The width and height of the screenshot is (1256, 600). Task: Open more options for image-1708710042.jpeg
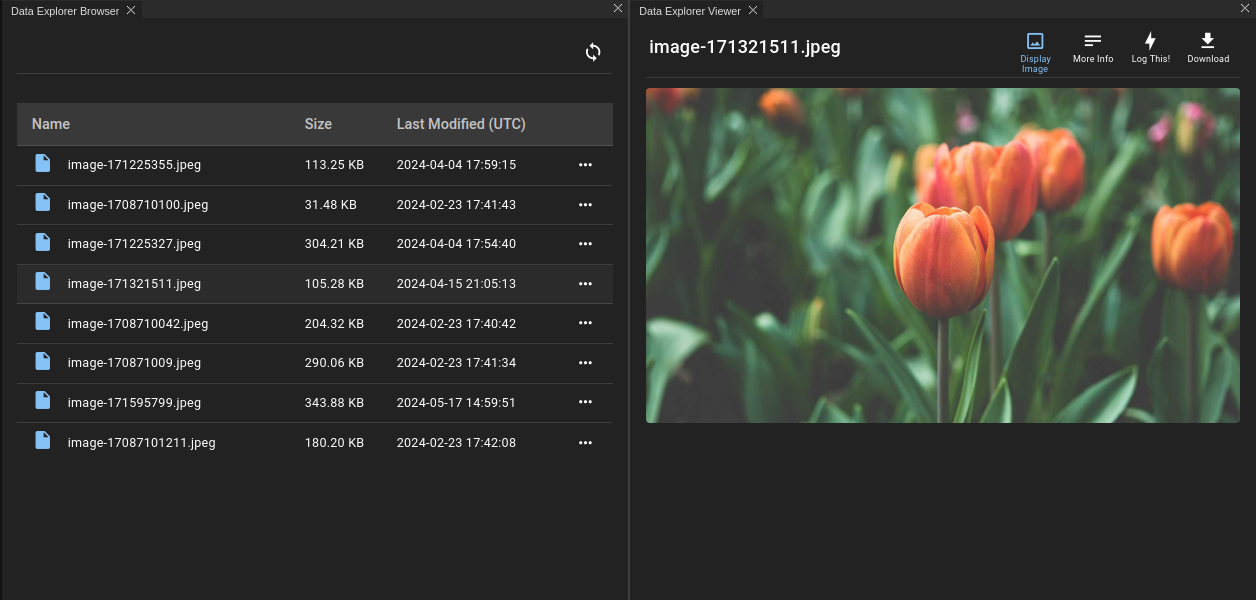coord(585,324)
